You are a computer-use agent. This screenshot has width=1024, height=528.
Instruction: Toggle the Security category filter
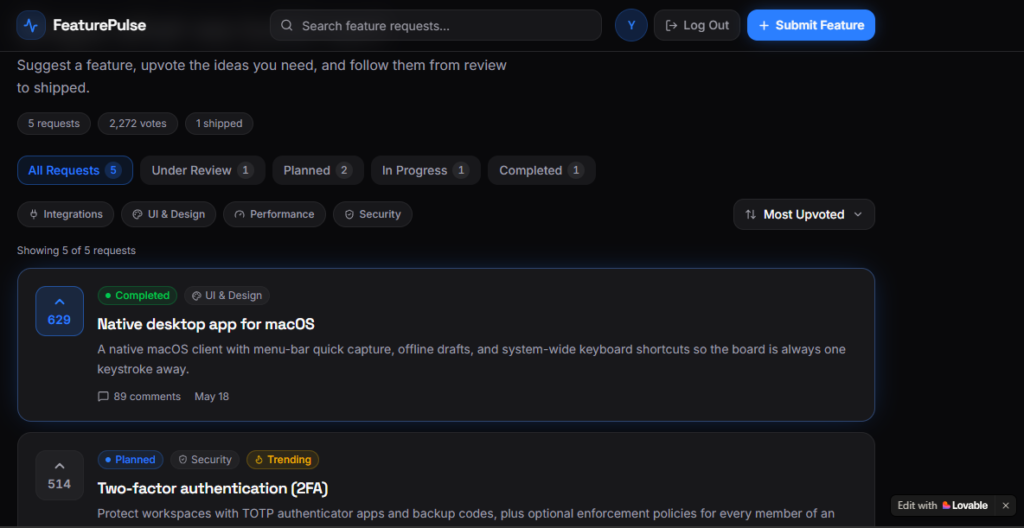[372, 214]
